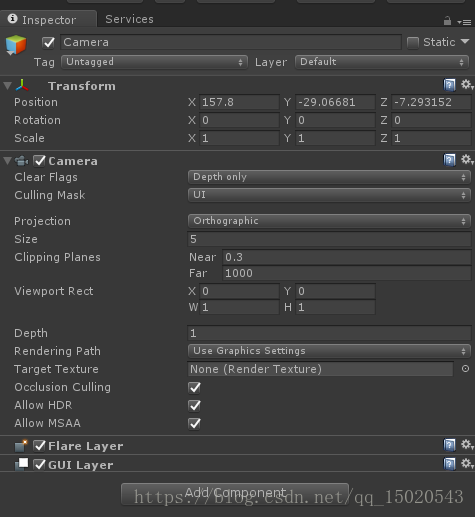Open Camera component gear settings
The width and height of the screenshot is (475, 517).
(x=467, y=160)
